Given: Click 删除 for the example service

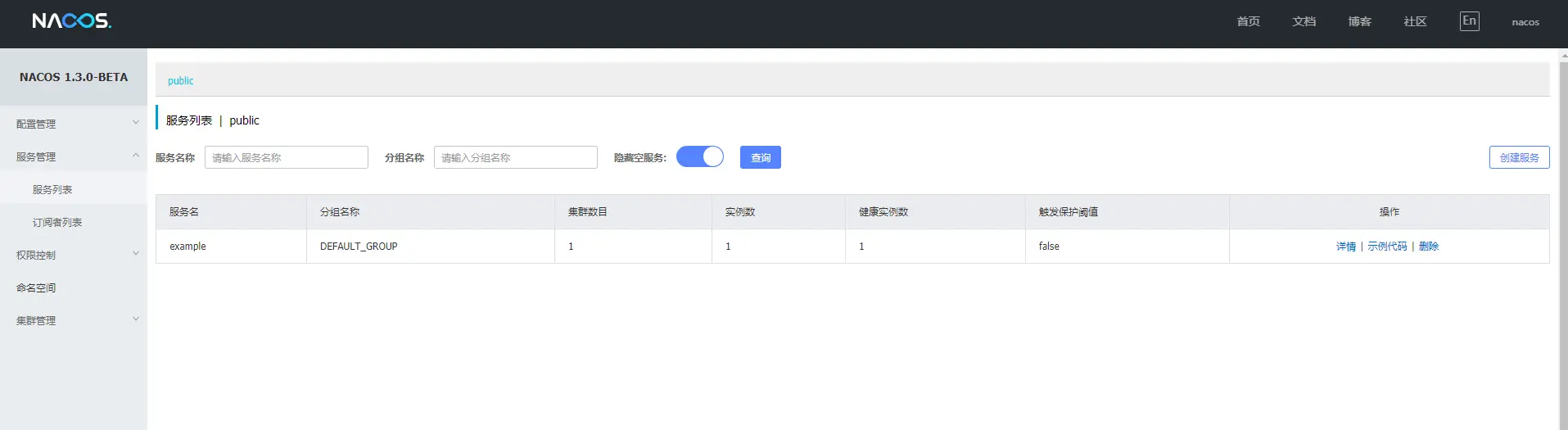Looking at the screenshot, I should (x=1428, y=246).
